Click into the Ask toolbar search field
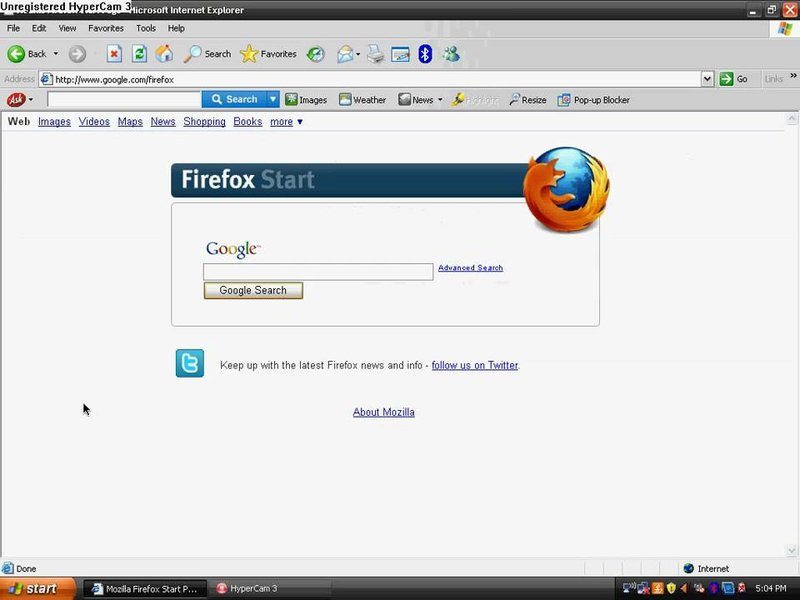This screenshot has height=600, width=800. (x=124, y=99)
